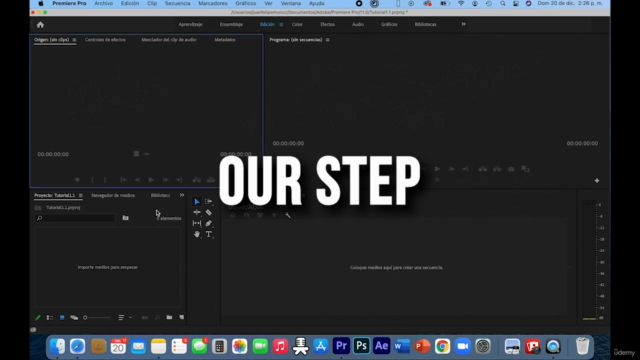Screen dimensions: 640x360
Task: Open After Effects from the dock
Action: [382, 346]
